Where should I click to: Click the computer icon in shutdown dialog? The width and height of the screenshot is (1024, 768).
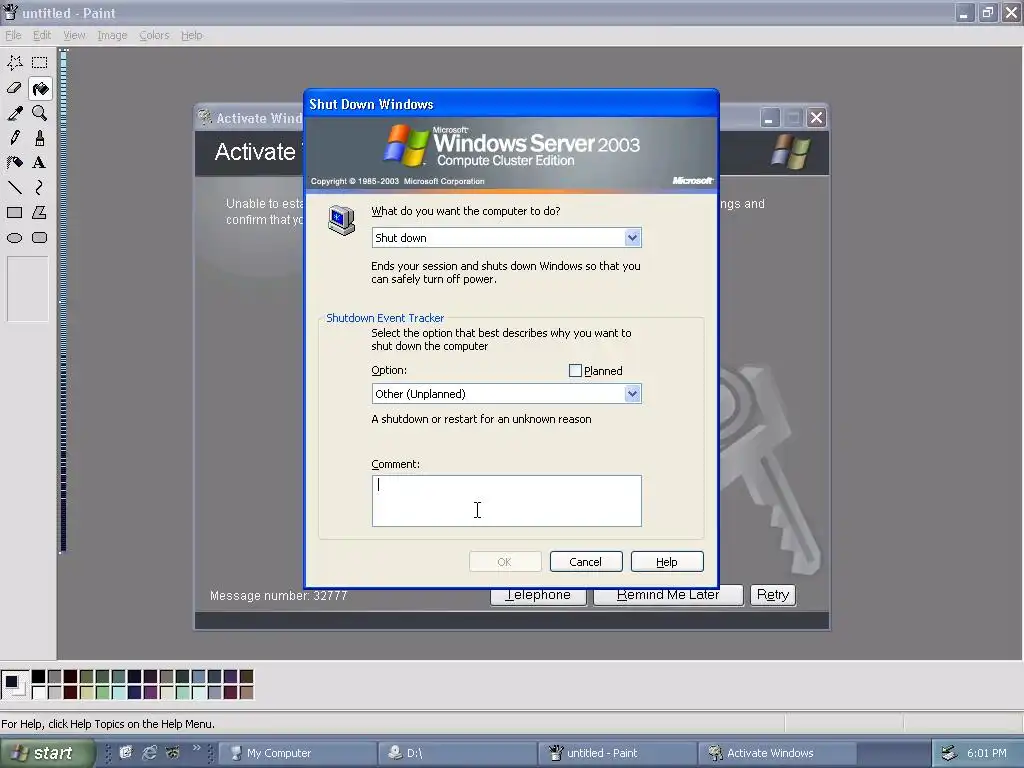(342, 220)
